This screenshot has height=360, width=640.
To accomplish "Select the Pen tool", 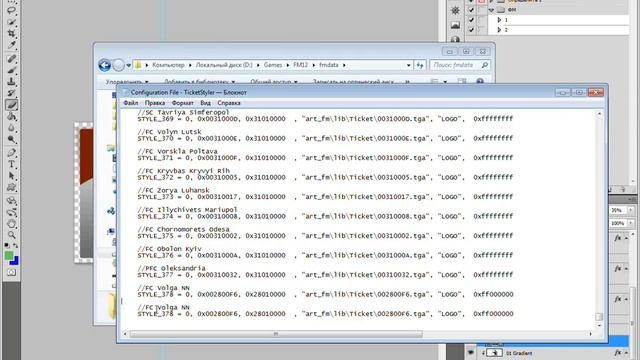I will (11, 153).
